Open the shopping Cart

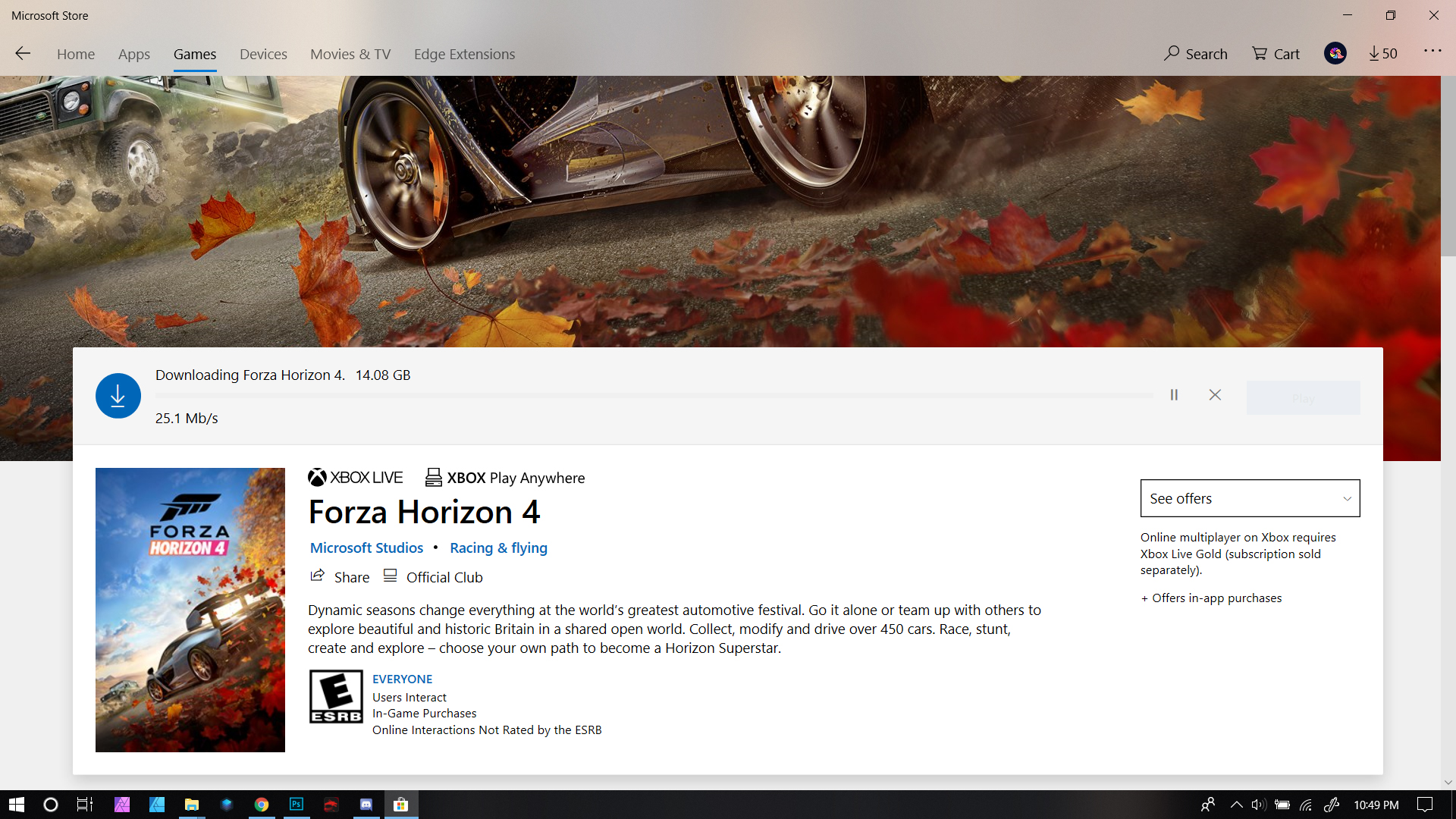coord(1276,54)
